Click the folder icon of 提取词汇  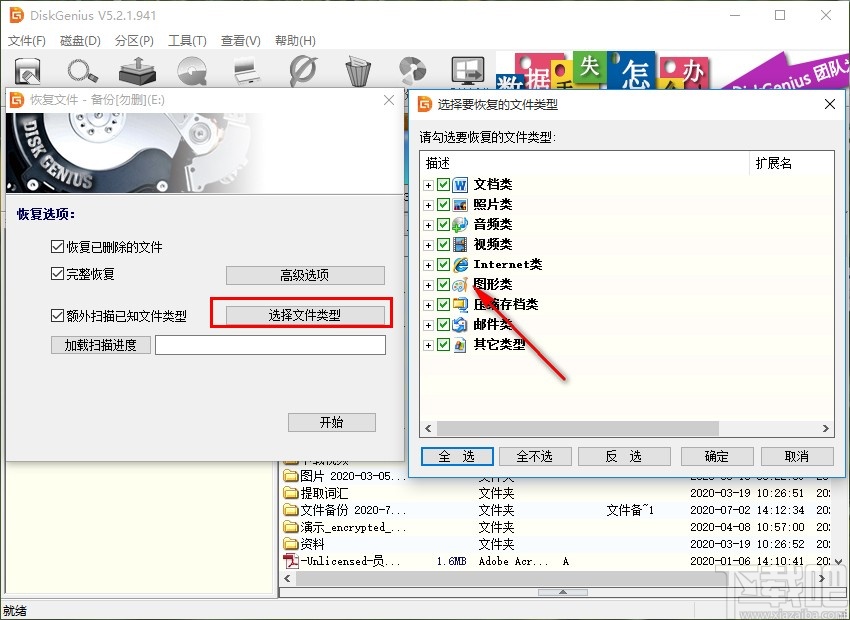tap(291, 493)
